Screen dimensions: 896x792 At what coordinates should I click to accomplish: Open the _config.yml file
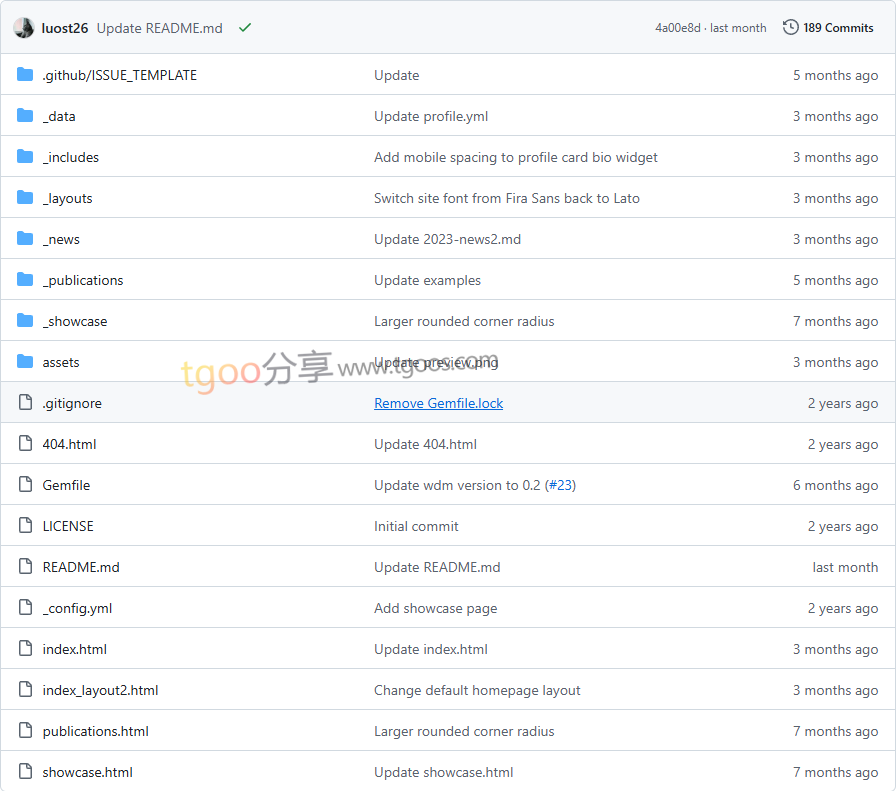(x=77, y=608)
